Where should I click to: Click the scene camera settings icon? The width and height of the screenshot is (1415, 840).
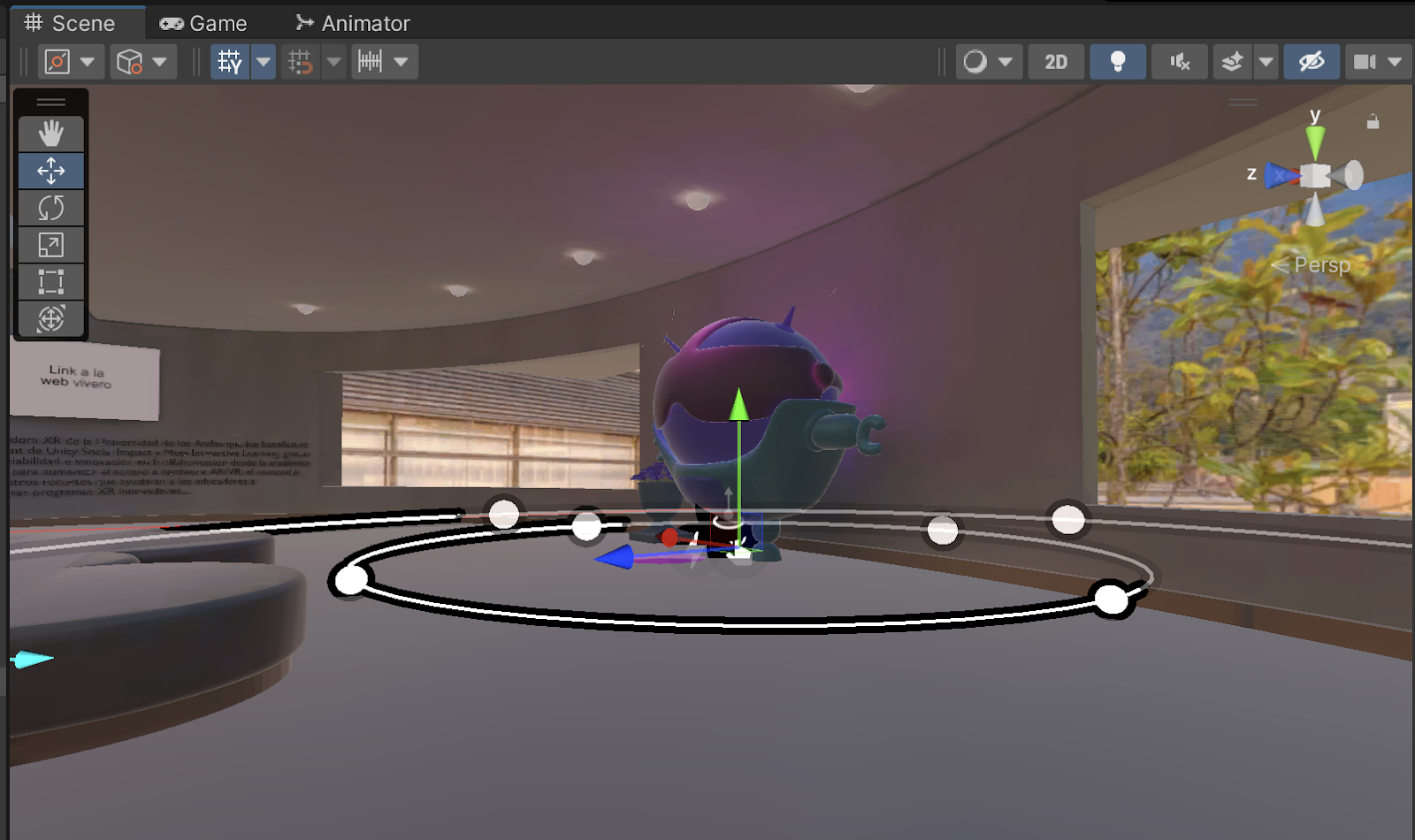tap(1365, 62)
